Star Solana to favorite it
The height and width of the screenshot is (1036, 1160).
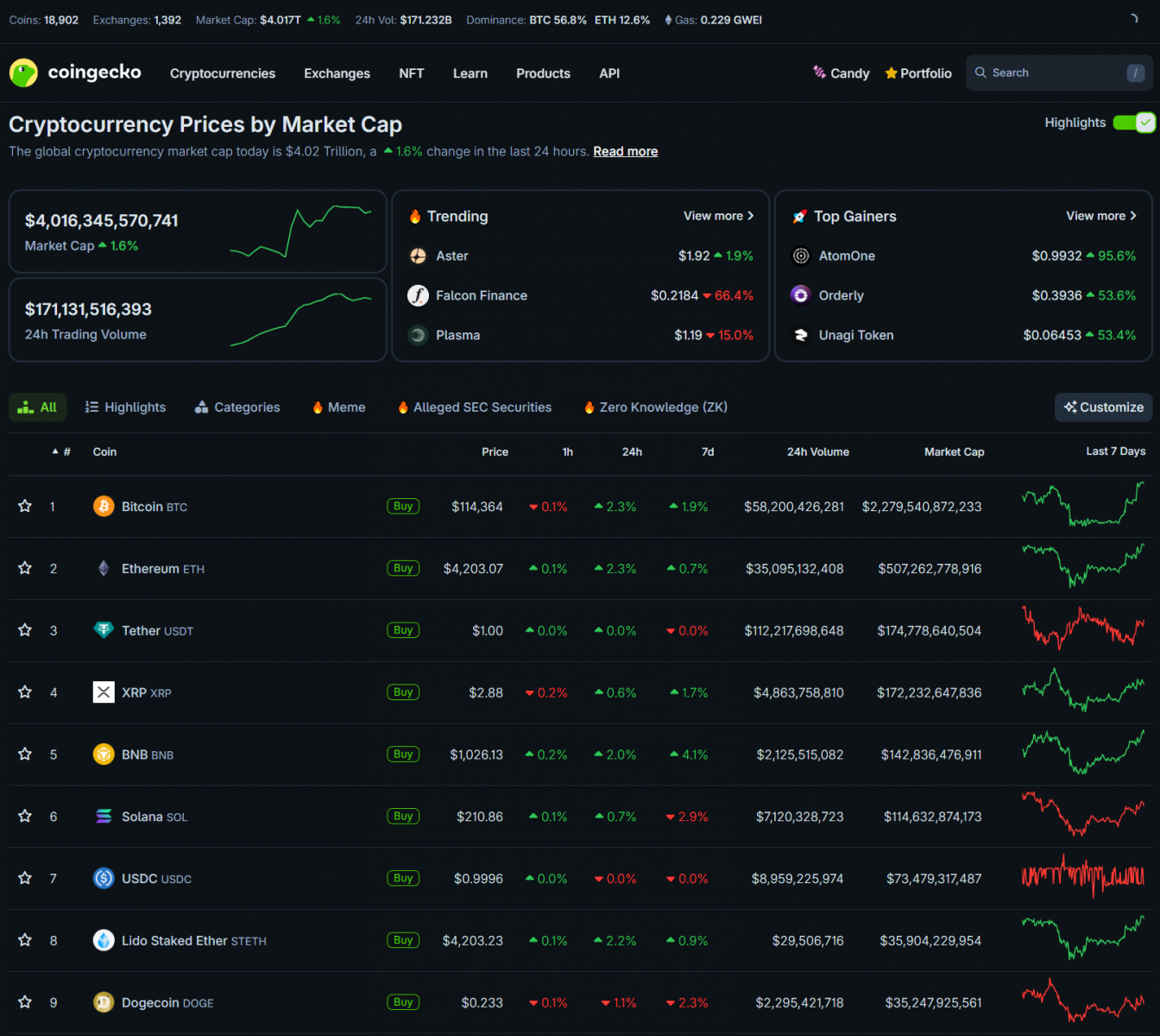(x=24, y=816)
